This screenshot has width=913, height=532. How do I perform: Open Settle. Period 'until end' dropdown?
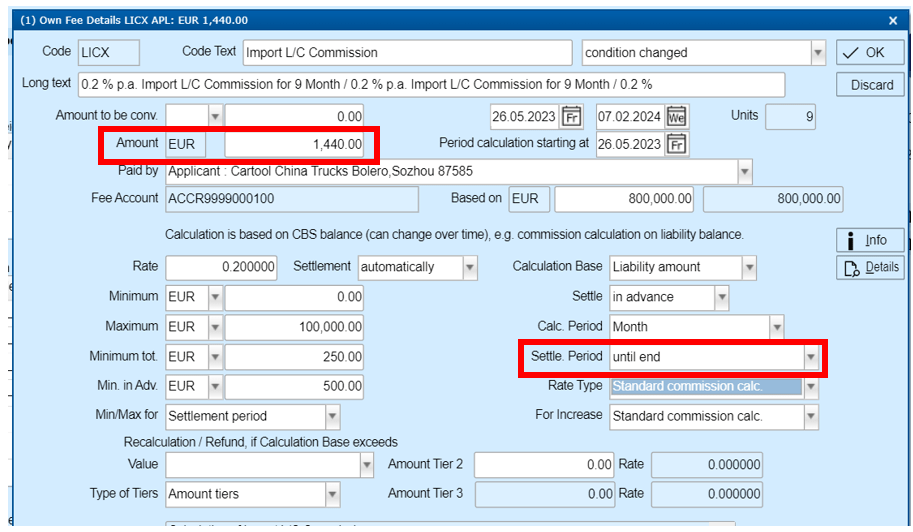(x=811, y=357)
